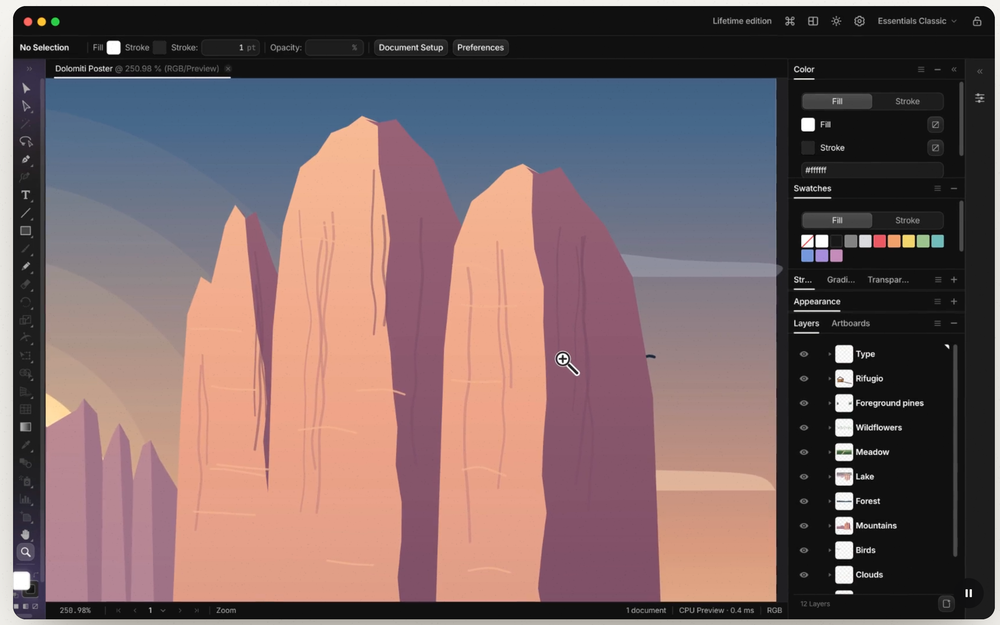Toggle the light/dark theme sun icon
1000x625 pixels.
coord(836,21)
